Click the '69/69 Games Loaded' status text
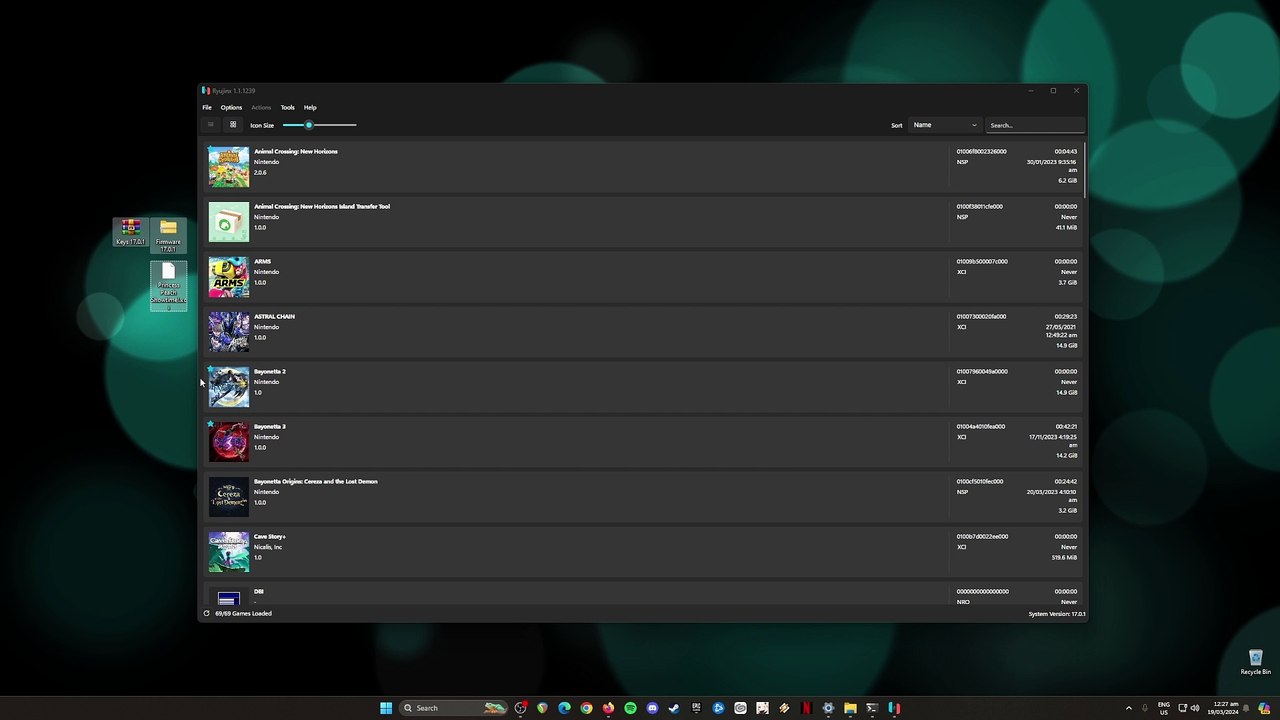Screen dimensions: 1280x720 (243, 614)
